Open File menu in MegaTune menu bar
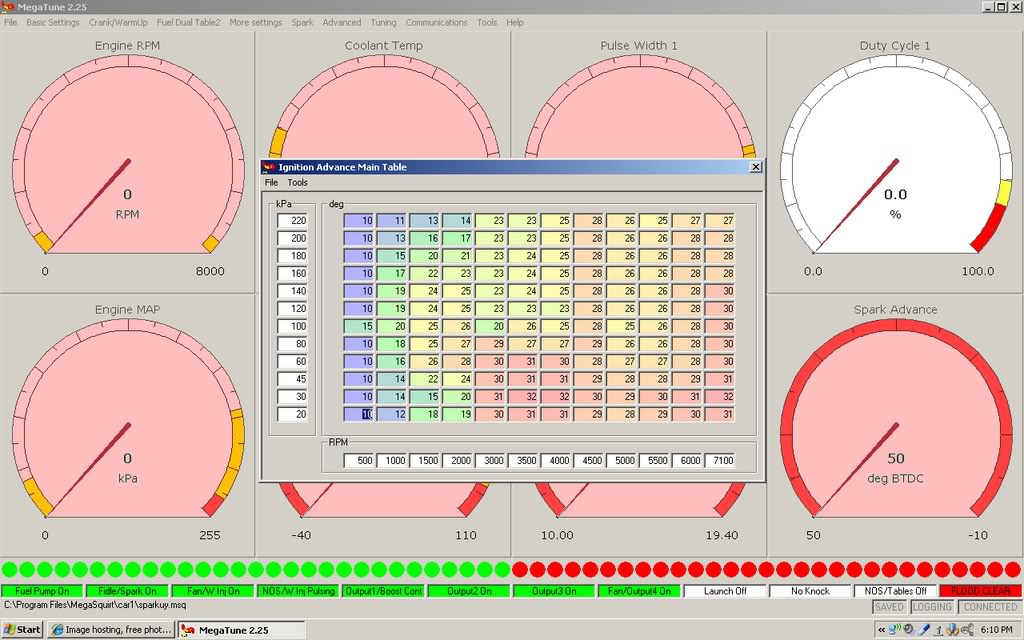This screenshot has width=1024, height=640. (x=10, y=22)
